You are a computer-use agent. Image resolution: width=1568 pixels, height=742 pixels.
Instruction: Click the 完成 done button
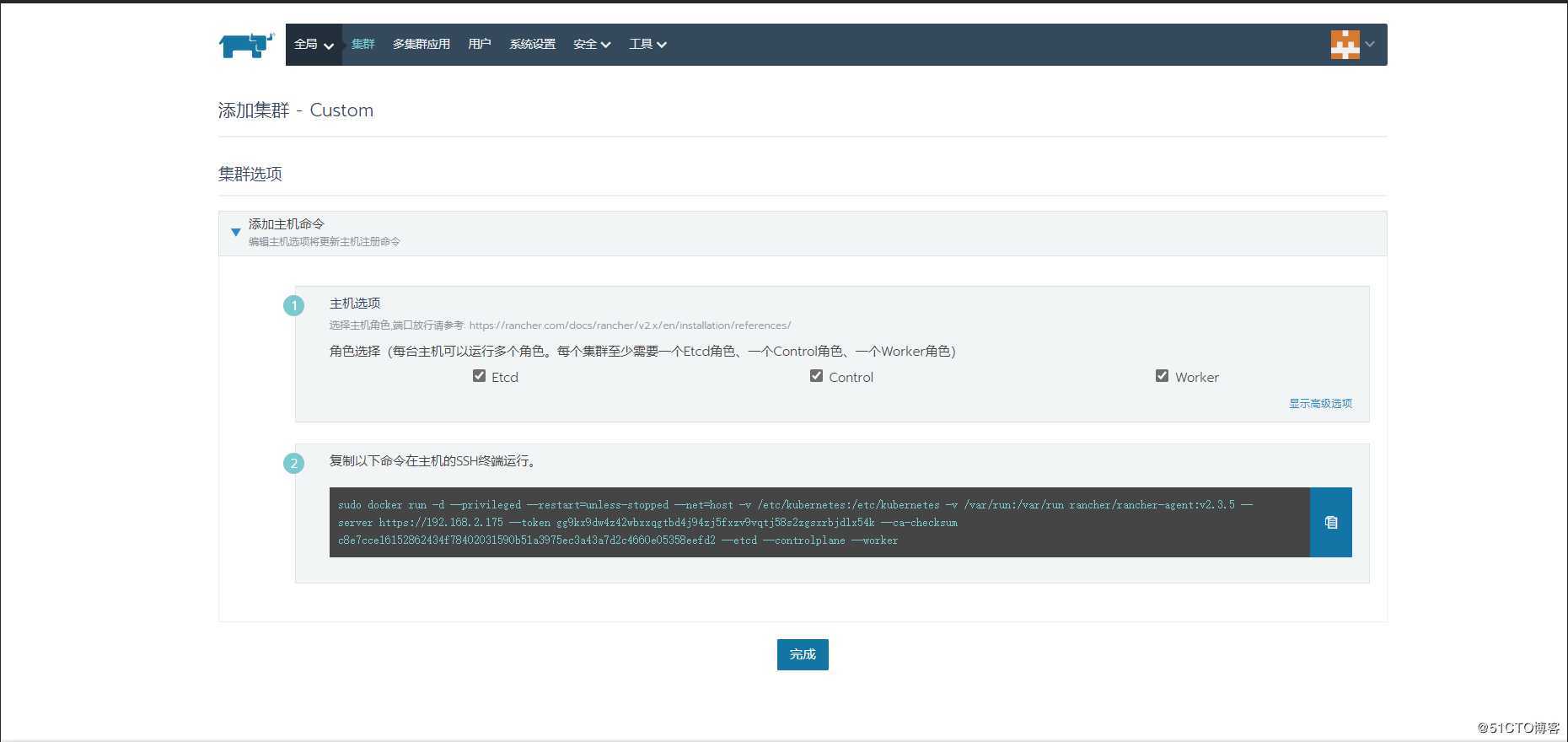pyautogui.click(x=803, y=654)
